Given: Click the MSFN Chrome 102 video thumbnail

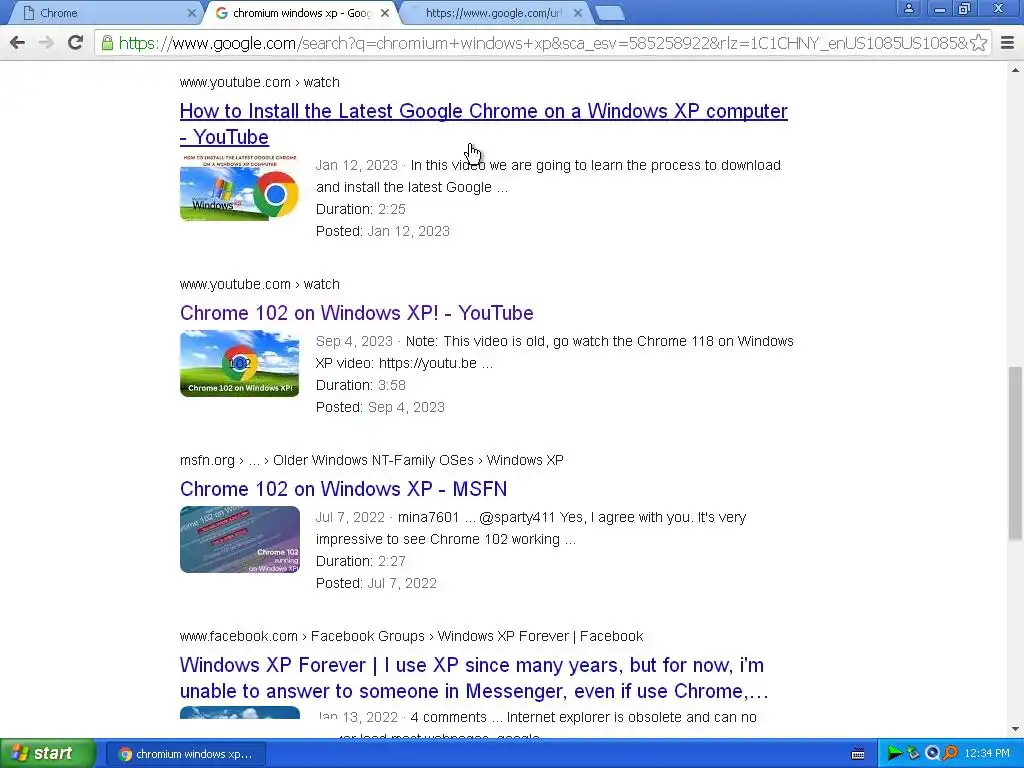Looking at the screenshot, I should [x=240, y=539].
